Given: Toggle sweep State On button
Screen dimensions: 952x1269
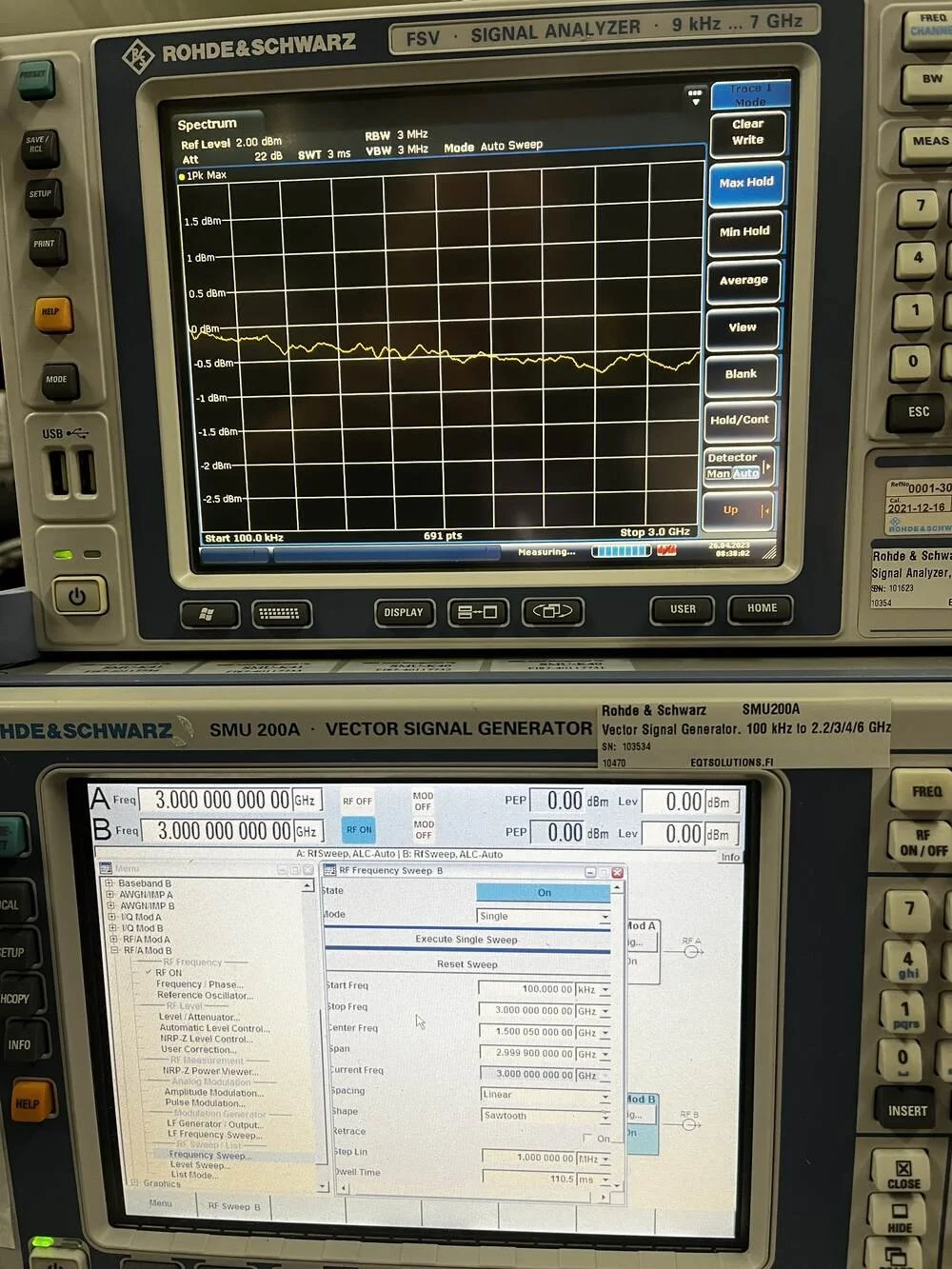Looking at the screenshot, I should (x=544, y=893).
